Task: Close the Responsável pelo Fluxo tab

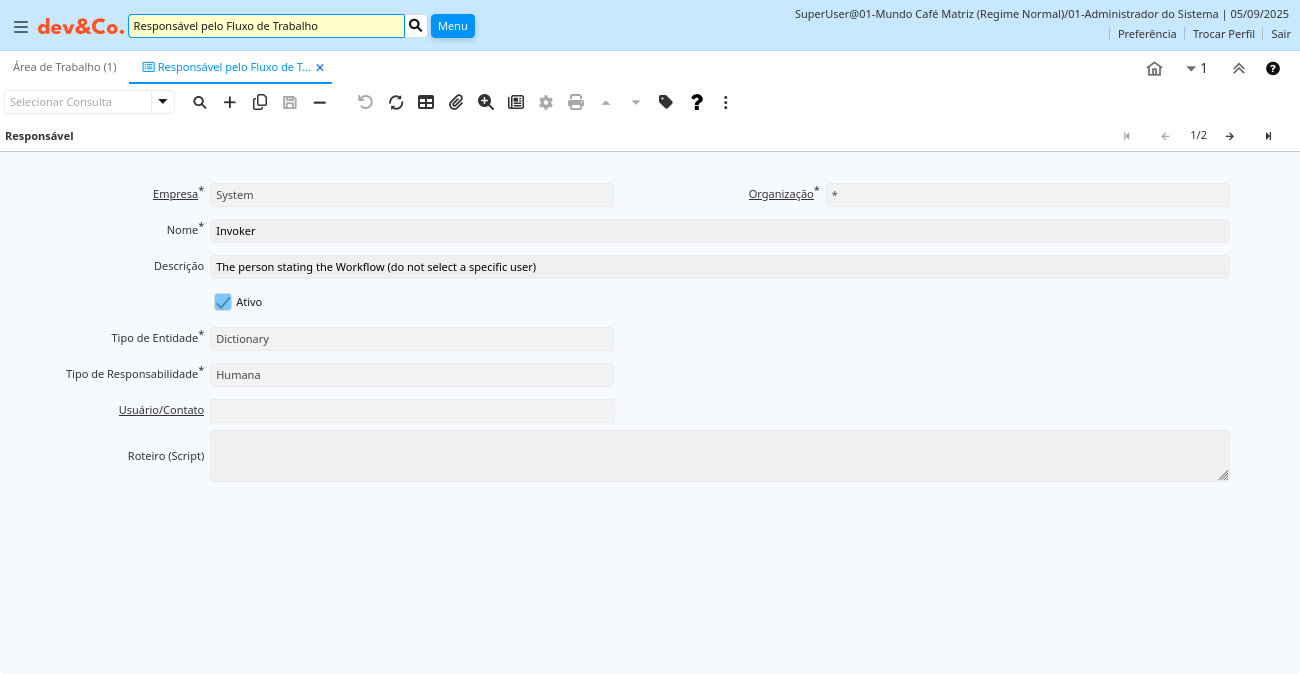Action: pyautogui.click(x=320, y=68)
